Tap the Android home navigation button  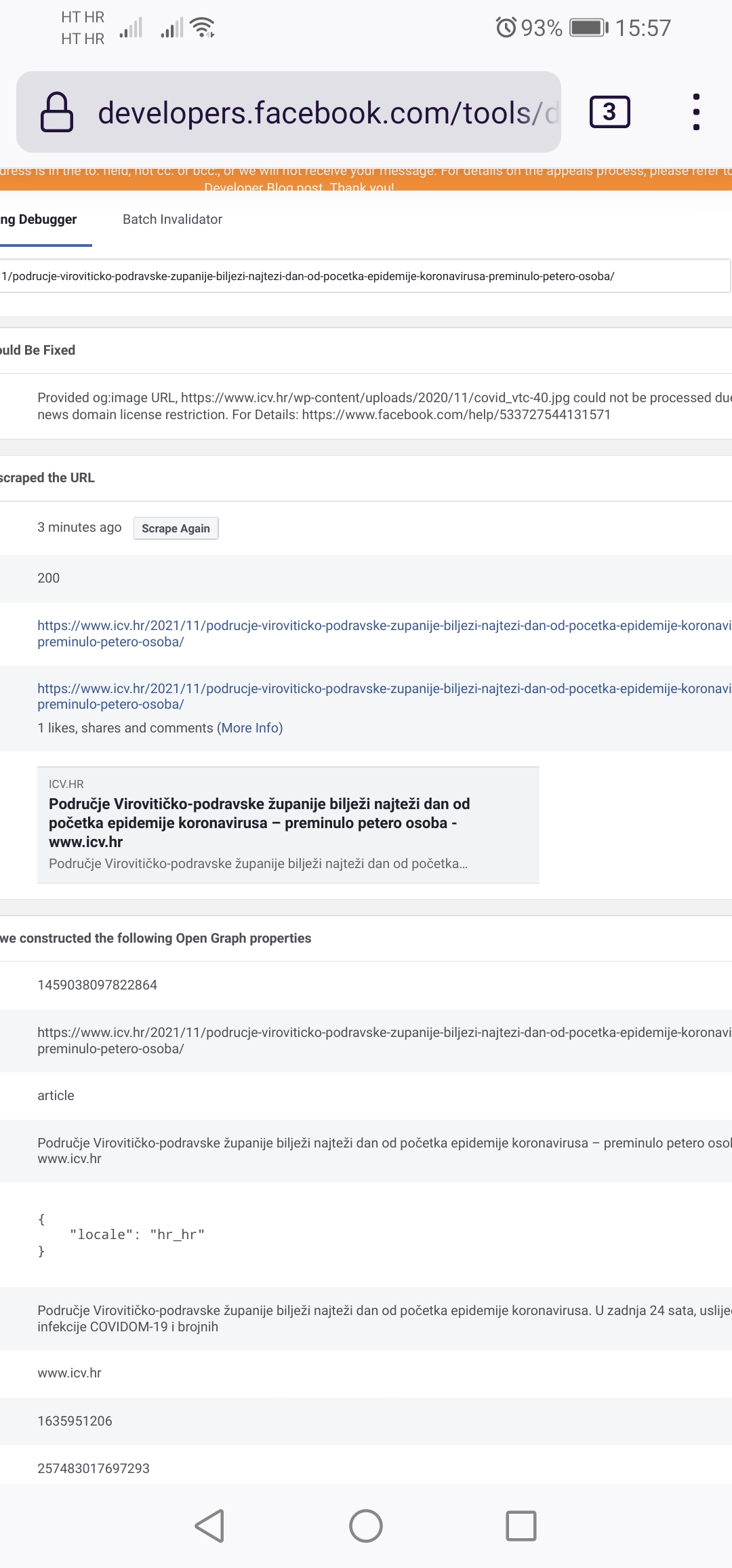(x=366, y=1526)
